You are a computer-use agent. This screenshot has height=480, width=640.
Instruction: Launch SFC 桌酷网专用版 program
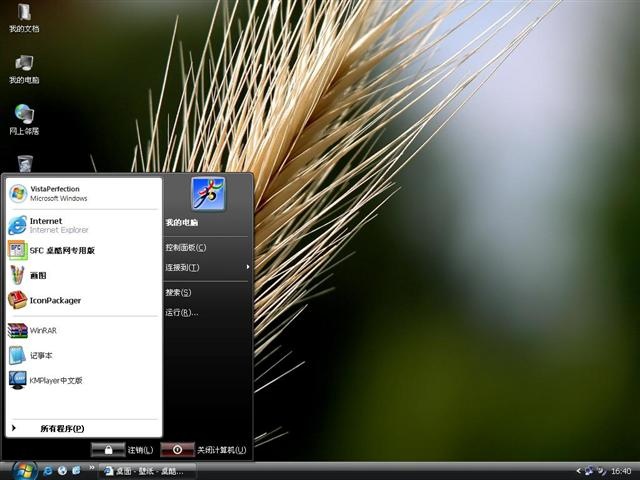tap(60, 250)
